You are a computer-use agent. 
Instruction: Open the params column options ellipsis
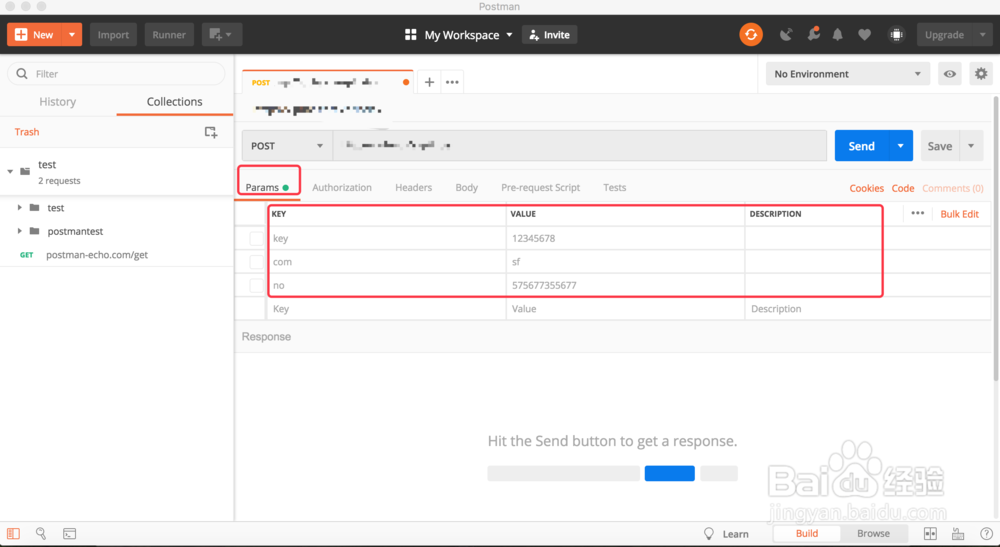tap(917, 214)
